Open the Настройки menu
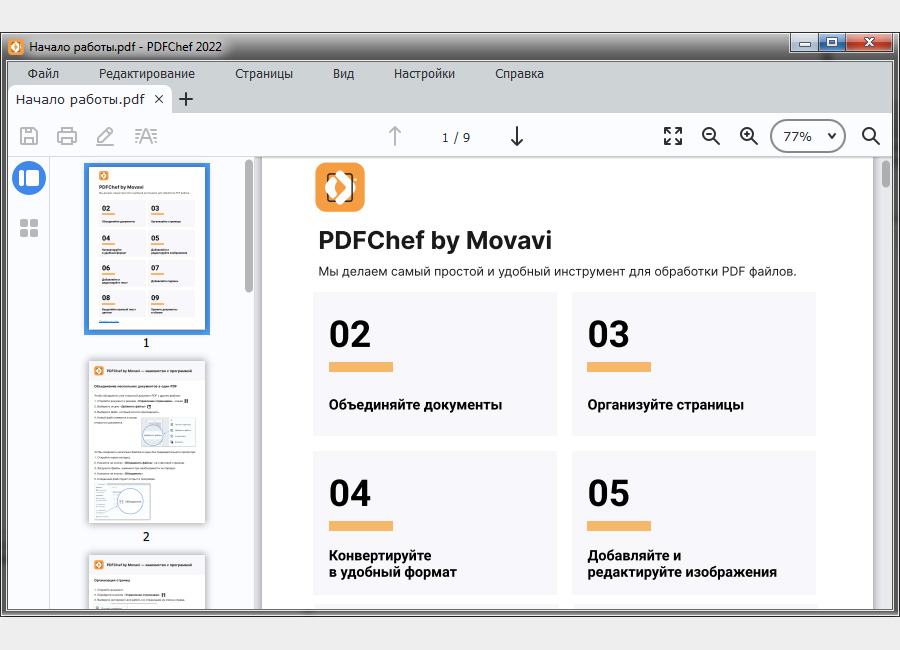The height and width of the screenshot is (650, 900). 424,73
